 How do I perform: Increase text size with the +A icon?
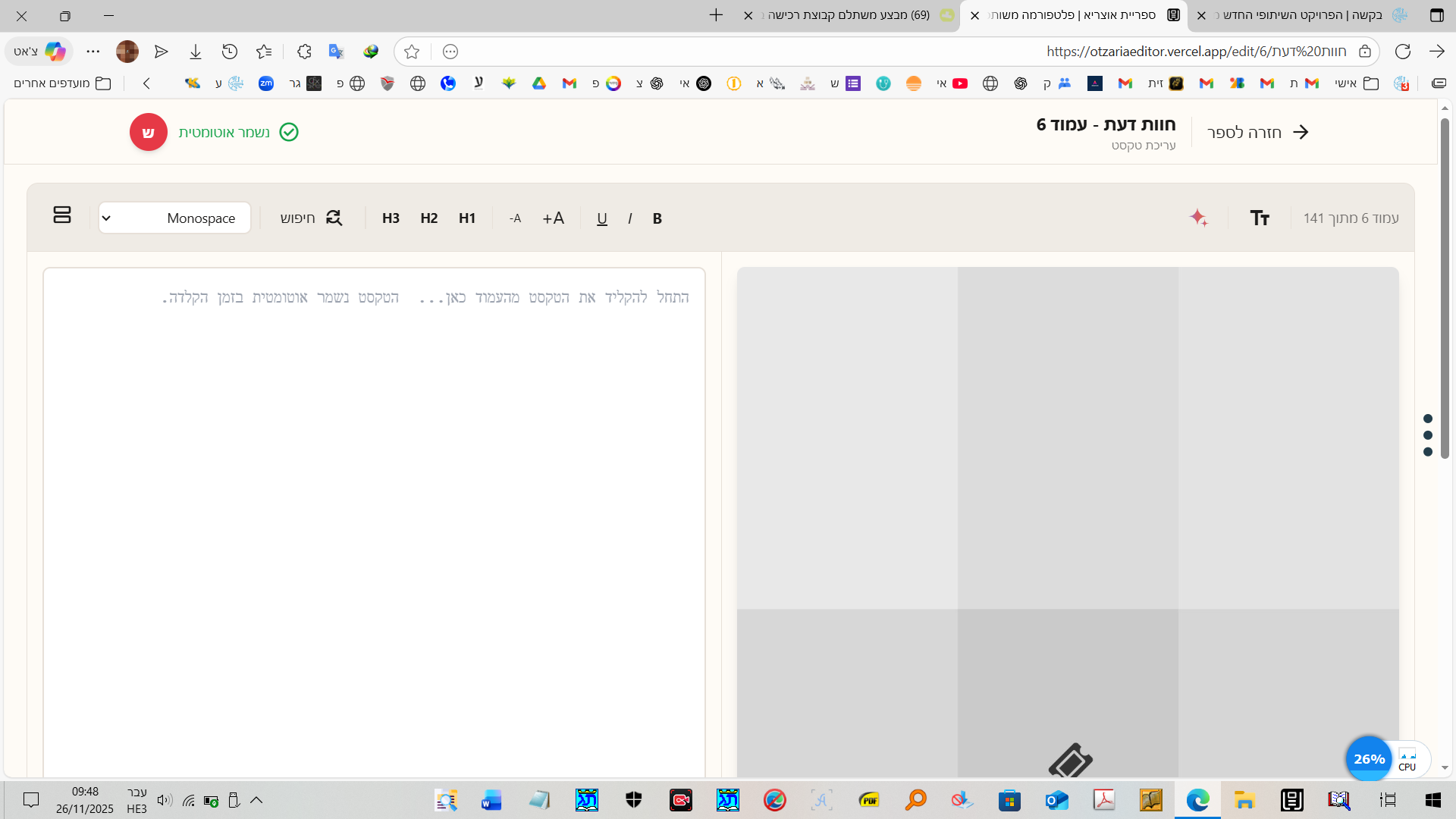(x=553, y=218)
